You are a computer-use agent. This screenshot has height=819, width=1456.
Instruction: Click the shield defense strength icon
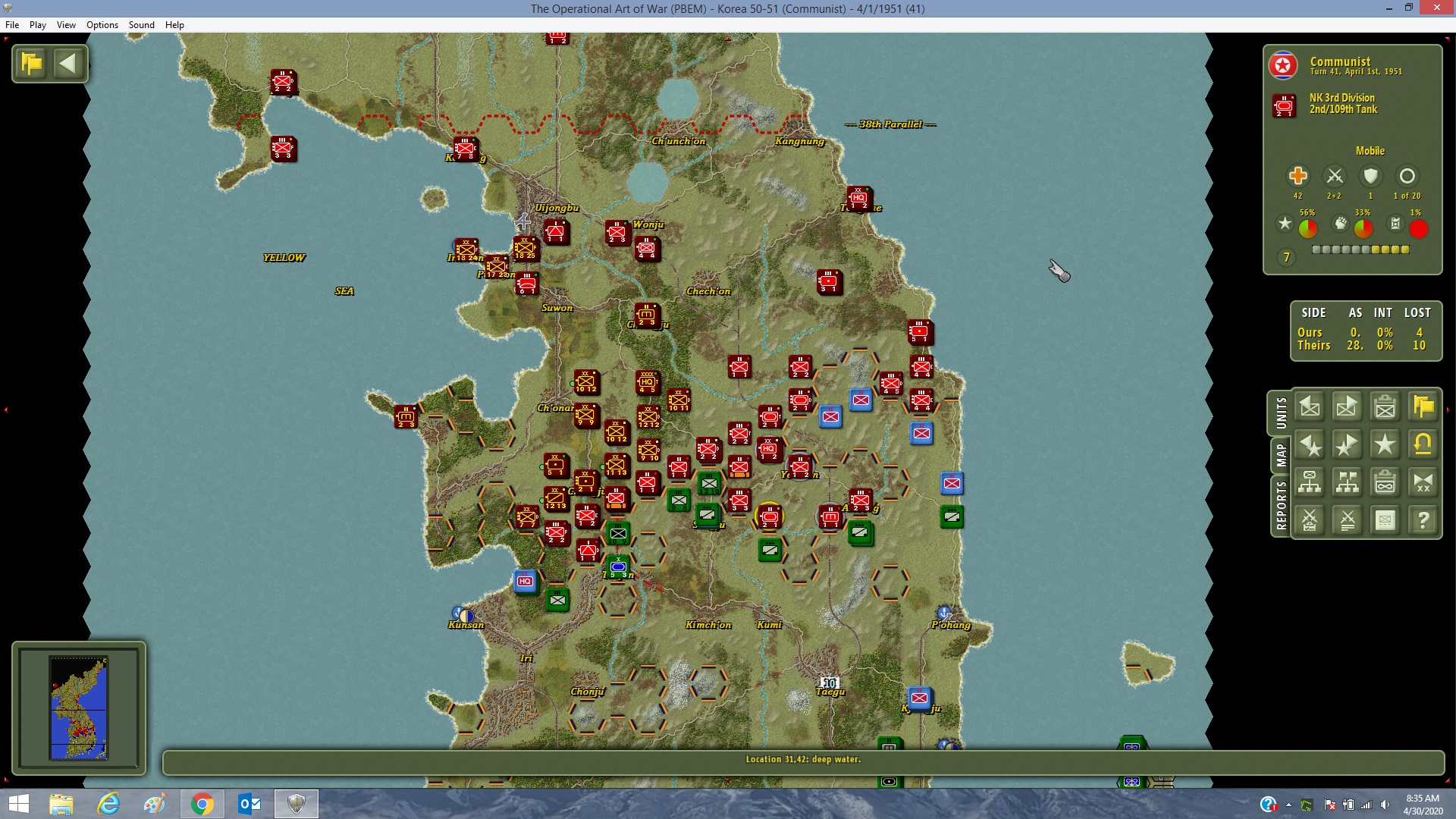click(1370, 176)
